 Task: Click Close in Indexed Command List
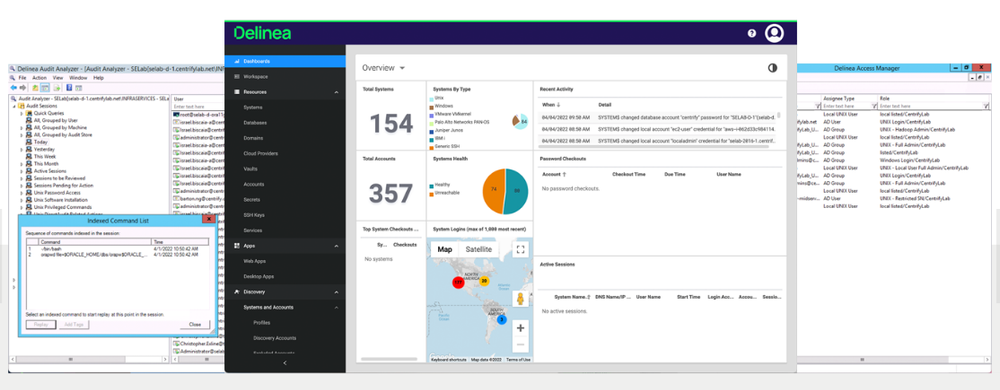click(x=195, y=324)
